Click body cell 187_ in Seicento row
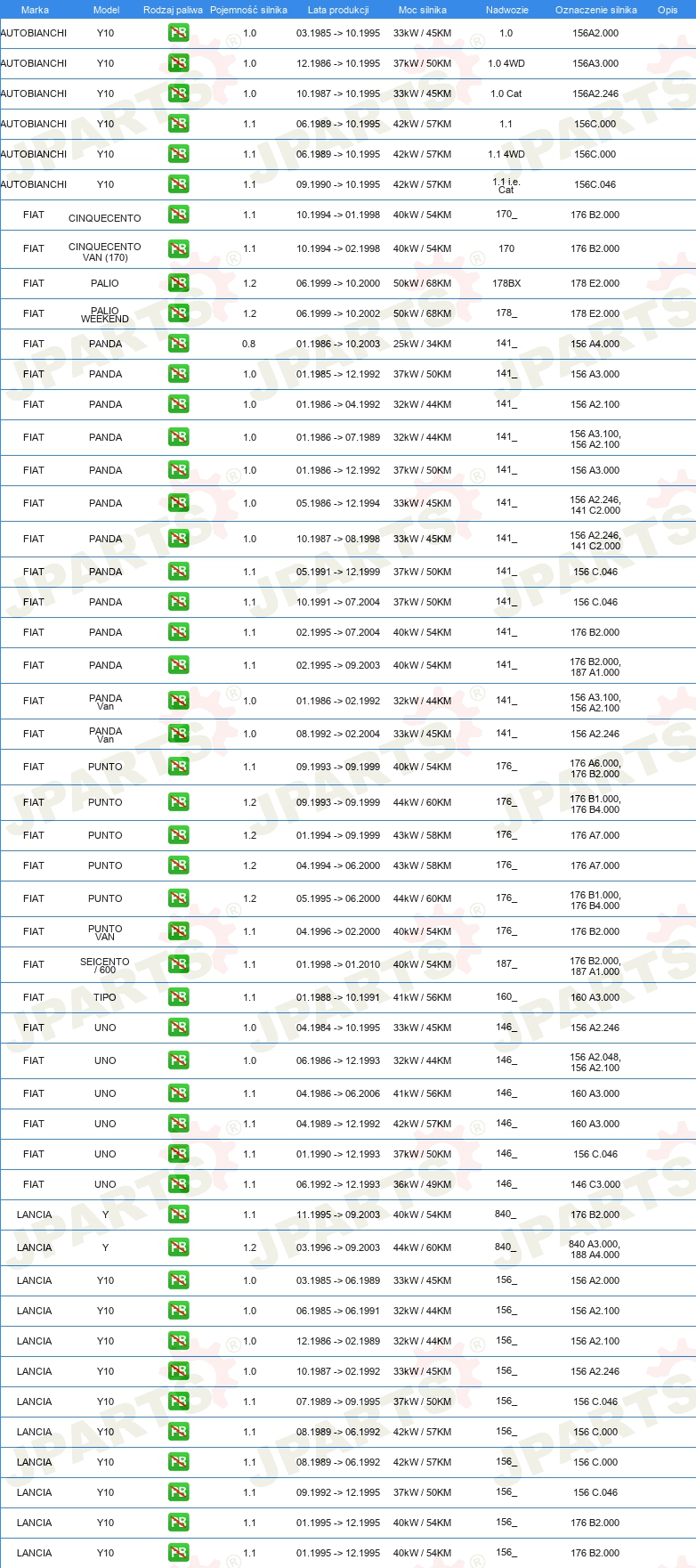 click(x=506, y=964)
